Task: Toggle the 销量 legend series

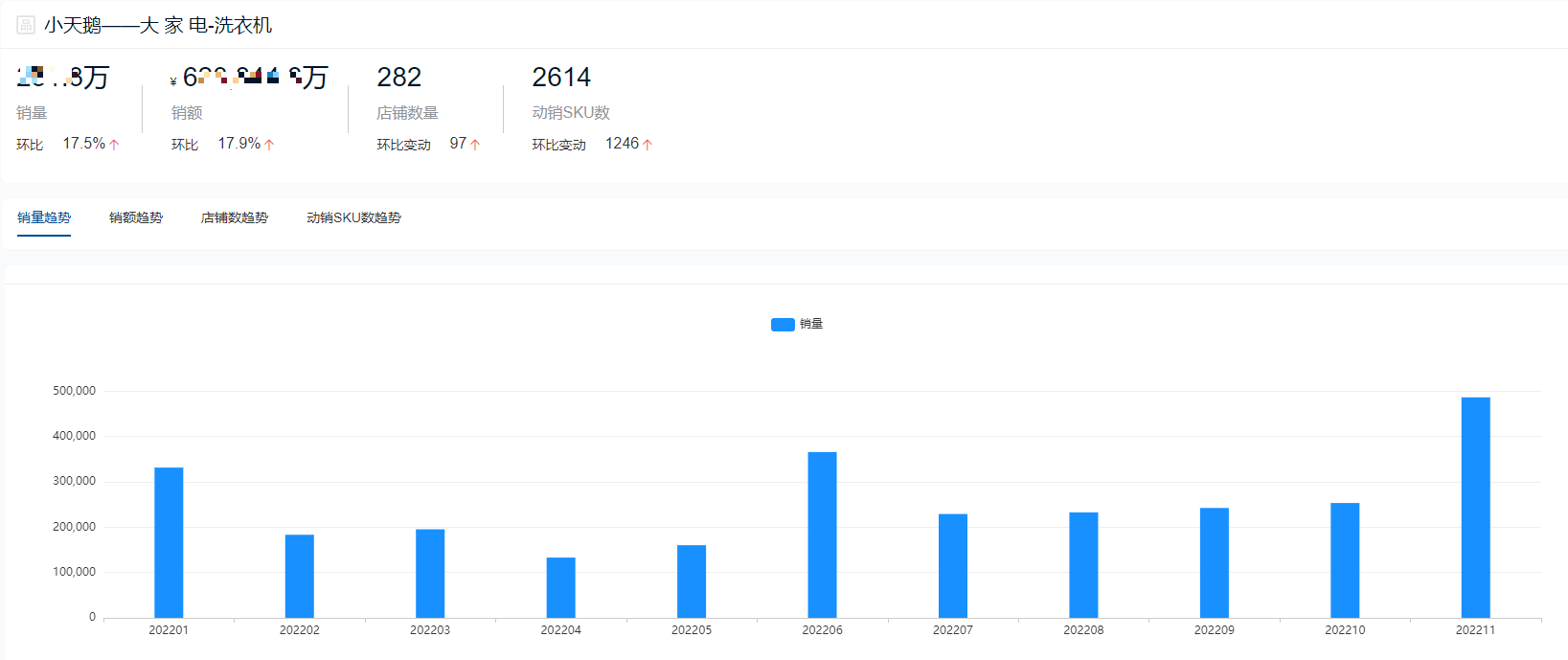Action: click(x=796, y=325)
